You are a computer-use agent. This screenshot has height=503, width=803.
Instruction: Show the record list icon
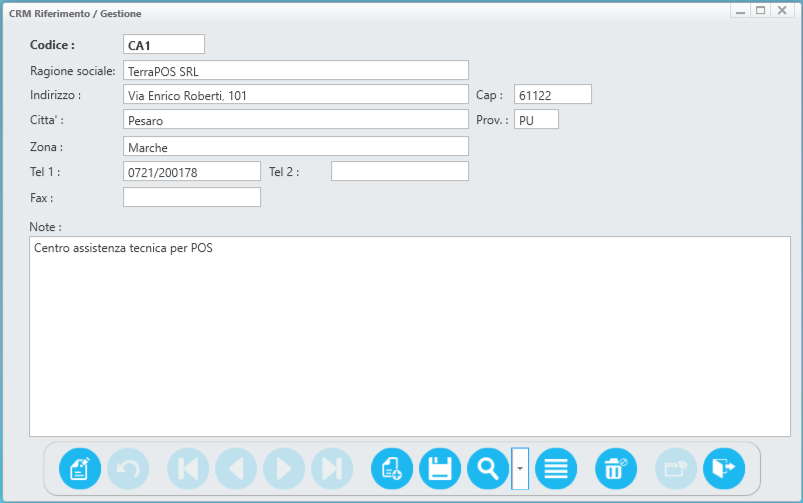(x=556, y=468)
